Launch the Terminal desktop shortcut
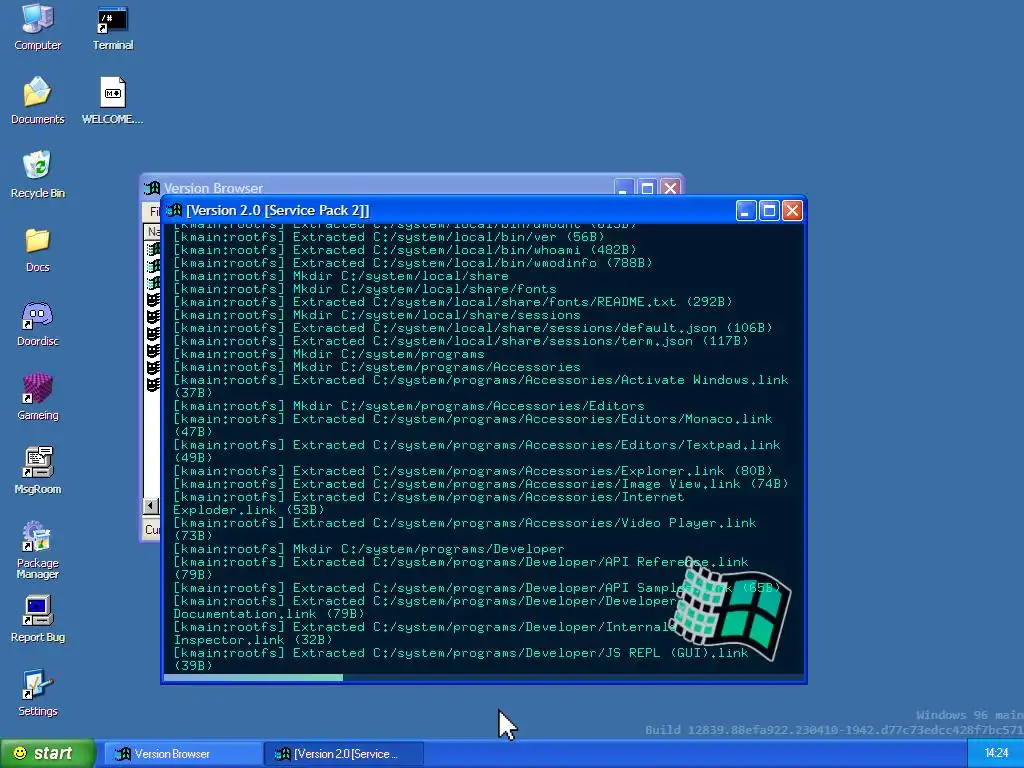This screenshot has height=768, width=1024. [112, 27]
